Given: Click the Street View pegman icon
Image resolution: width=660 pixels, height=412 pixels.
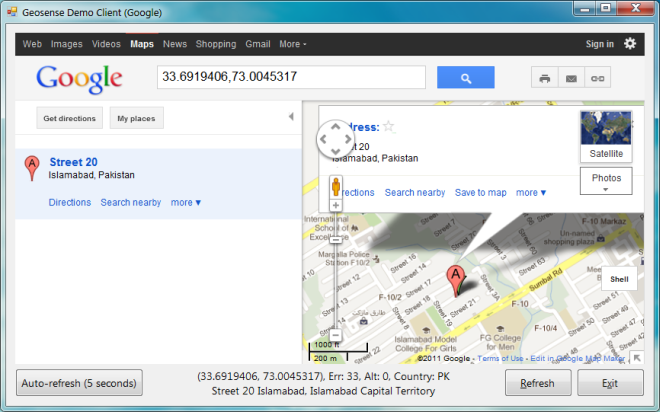Looking at the screenshot, I should pos(335,187).
